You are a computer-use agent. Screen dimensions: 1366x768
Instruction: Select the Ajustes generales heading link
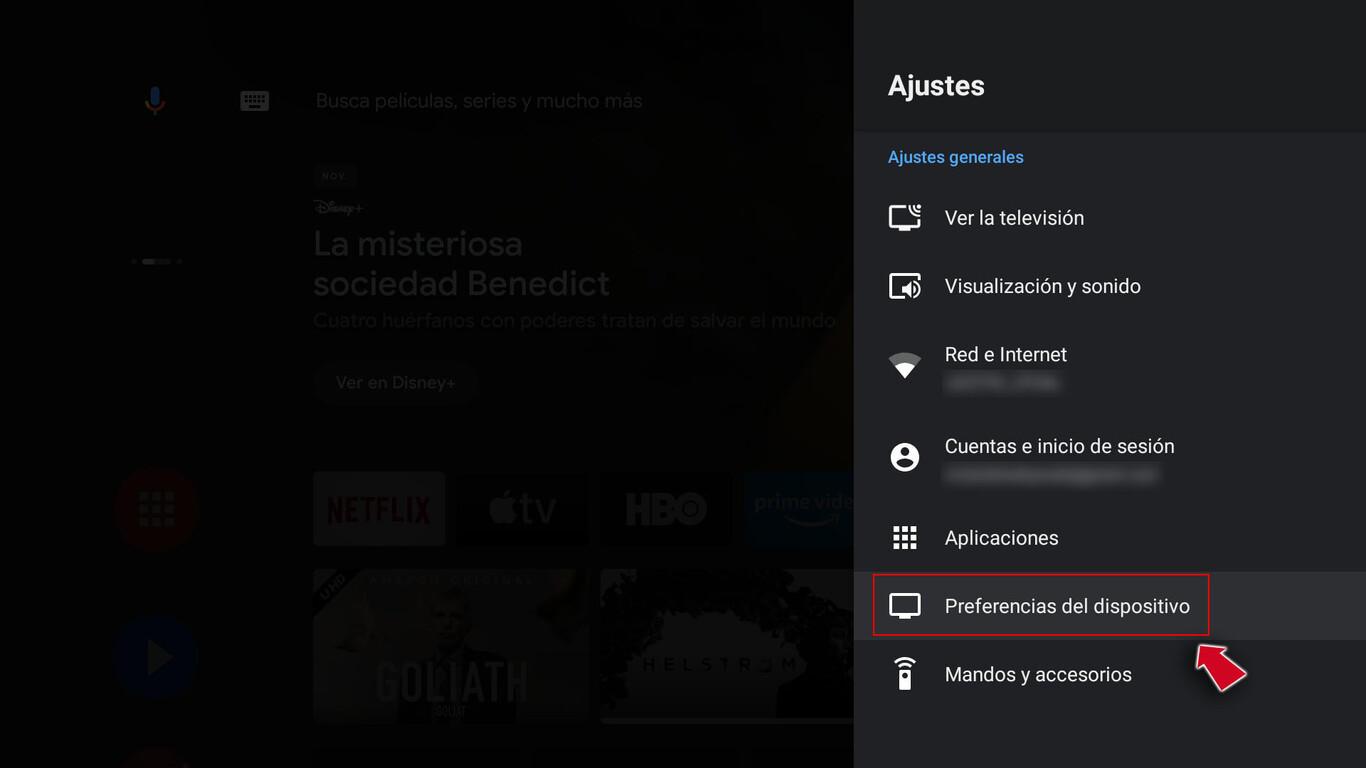[955, 157]
